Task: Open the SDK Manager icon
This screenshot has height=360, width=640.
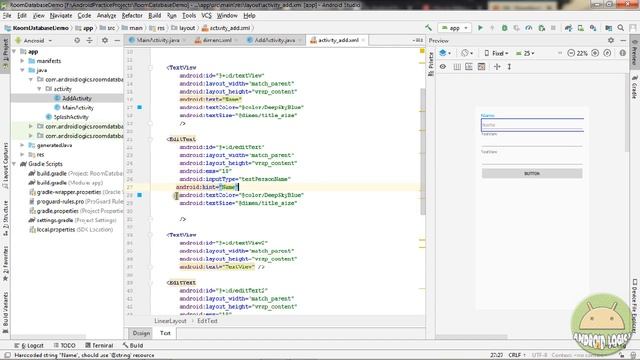Action: click(593, 28)
